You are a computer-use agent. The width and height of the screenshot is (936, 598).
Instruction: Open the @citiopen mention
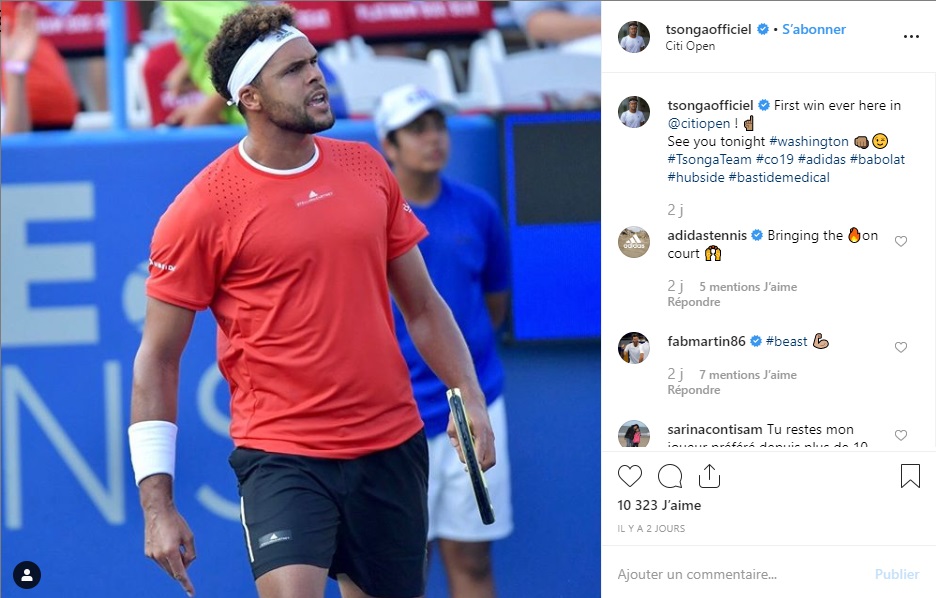pos(698,124)
